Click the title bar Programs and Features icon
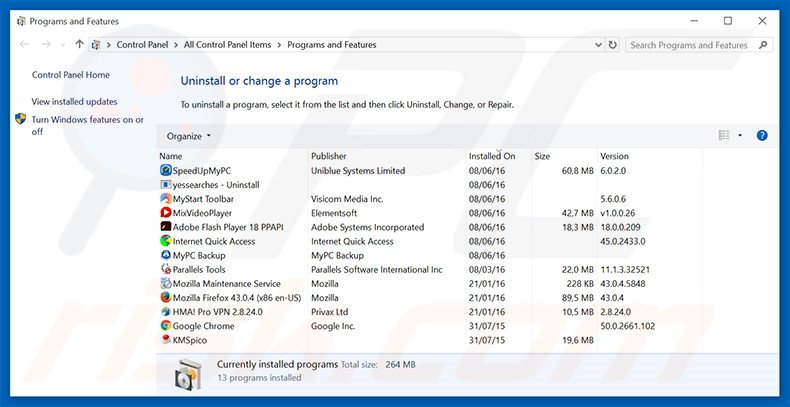The width and height of the screenshot is (790, 407). click(21, 21)
